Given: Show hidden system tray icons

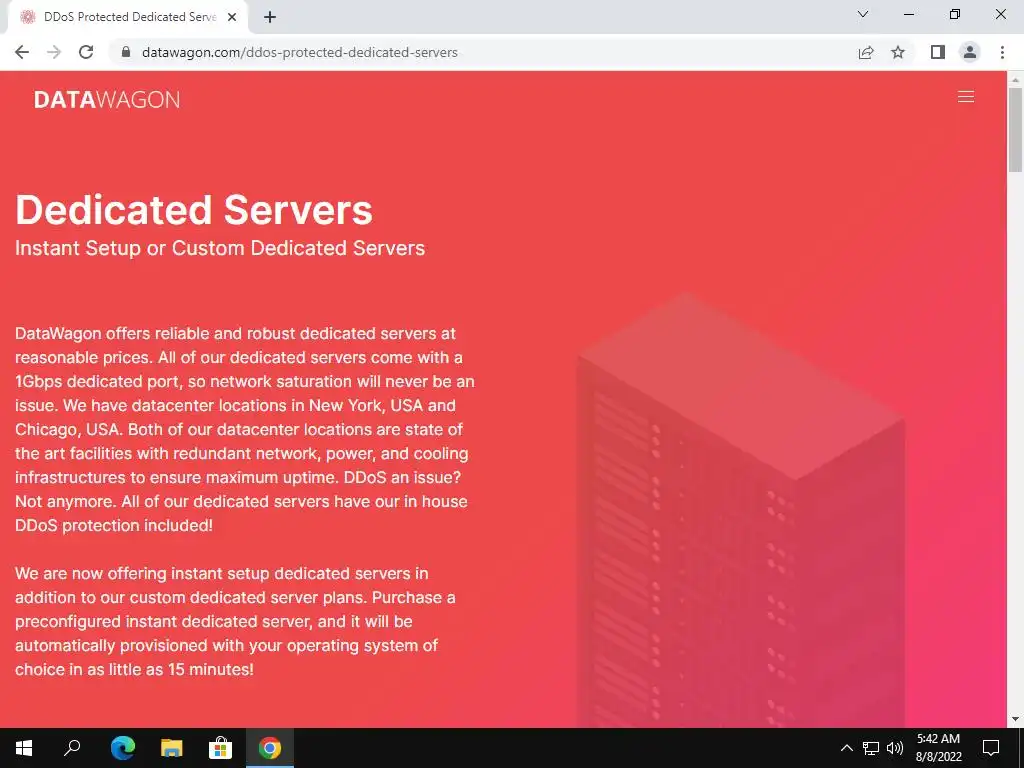Looking at the screenshot, I should (x=846, y=748).
